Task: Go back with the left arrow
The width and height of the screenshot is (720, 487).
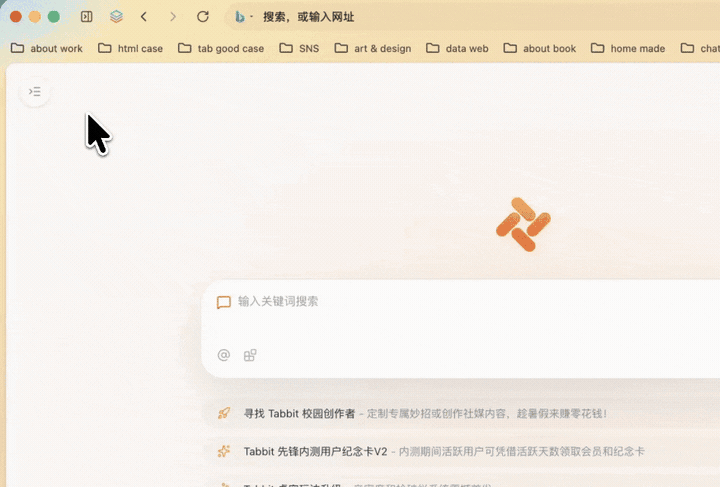Action: [144, 17]
